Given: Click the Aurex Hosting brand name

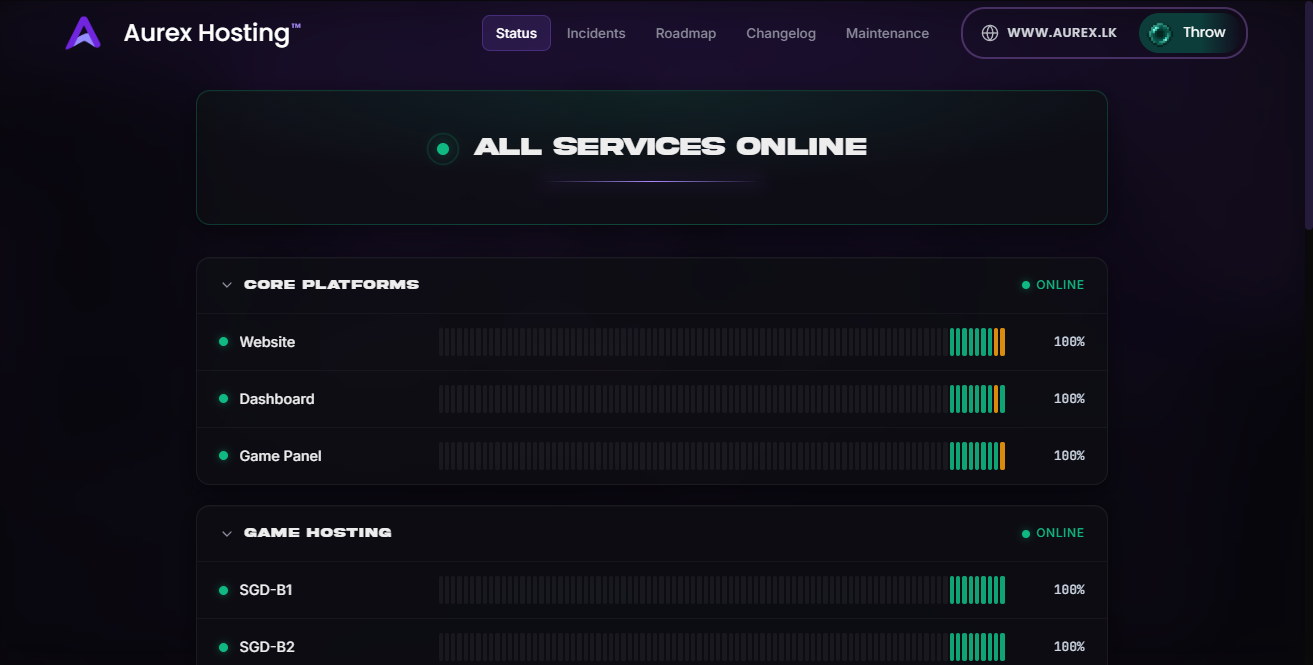Looking at the screenshot, I should [x=212, y=33].
